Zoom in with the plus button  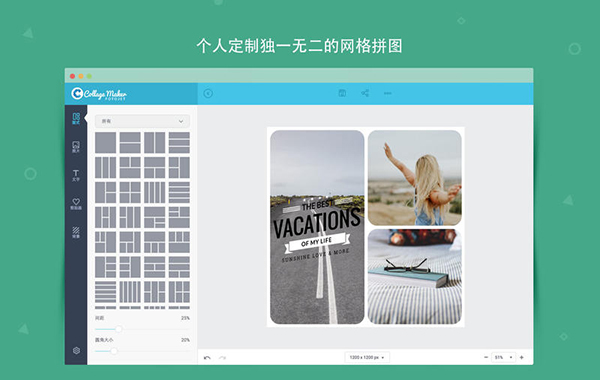coord(521,357)
